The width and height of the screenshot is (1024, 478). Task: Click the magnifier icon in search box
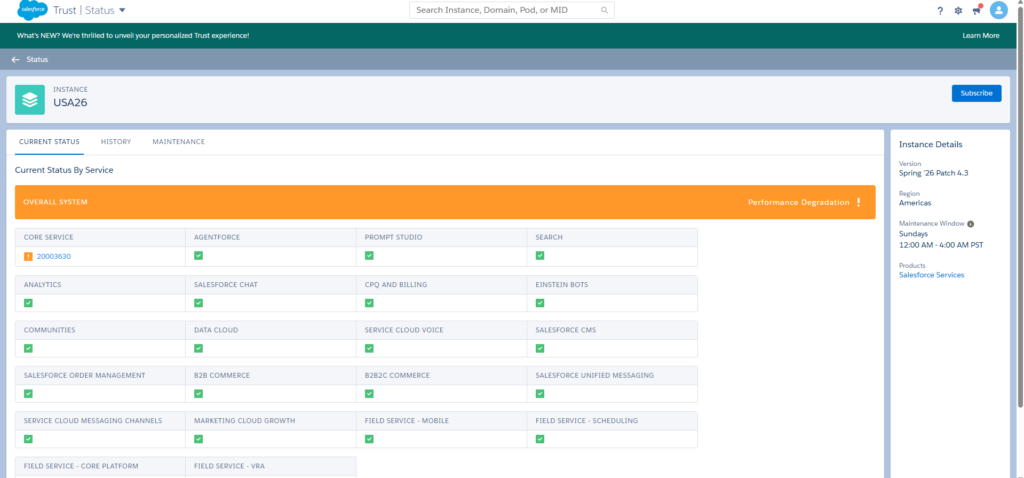605,10
